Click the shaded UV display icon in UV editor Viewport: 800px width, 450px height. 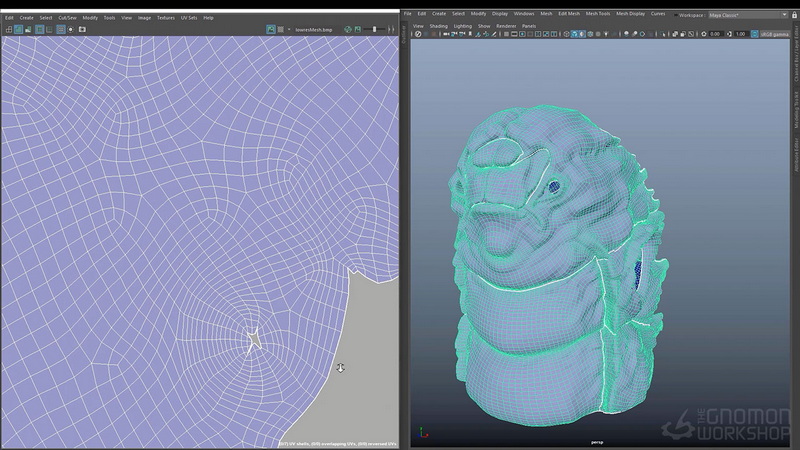pos(18,30)
